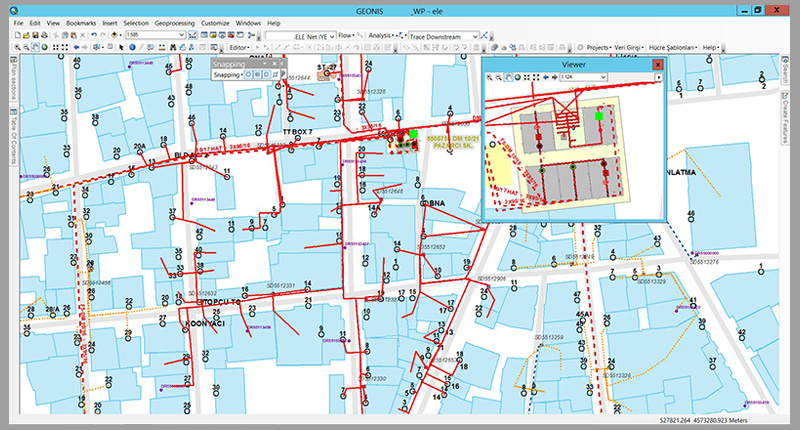This screenshot has height=430, width=800.
Task: Click the trace solve icon after Trace Downstream
Action: (x=484, y=36)
